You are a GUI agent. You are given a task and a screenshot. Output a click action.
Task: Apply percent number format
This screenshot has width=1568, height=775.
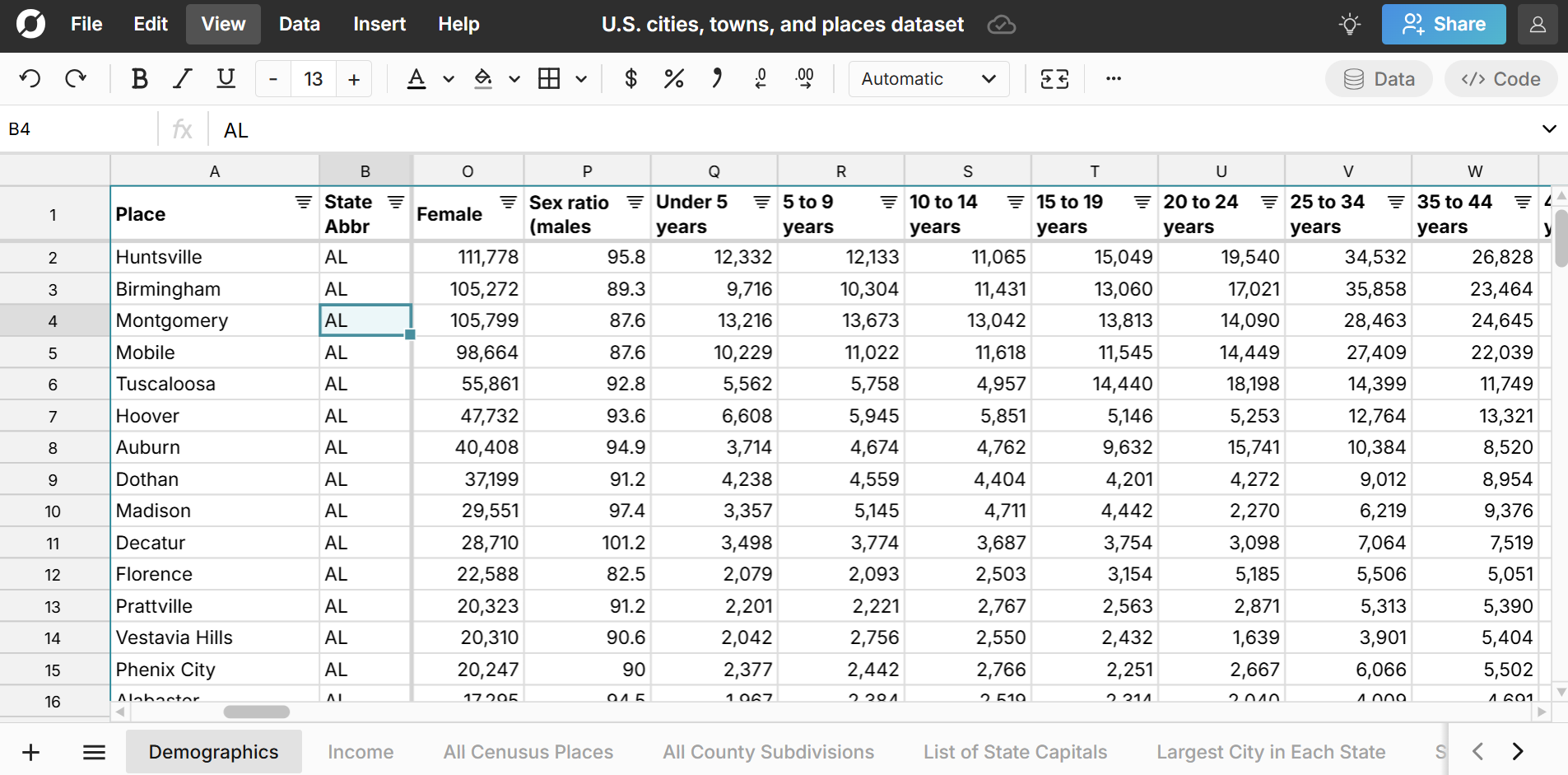[x=673, y=79]
